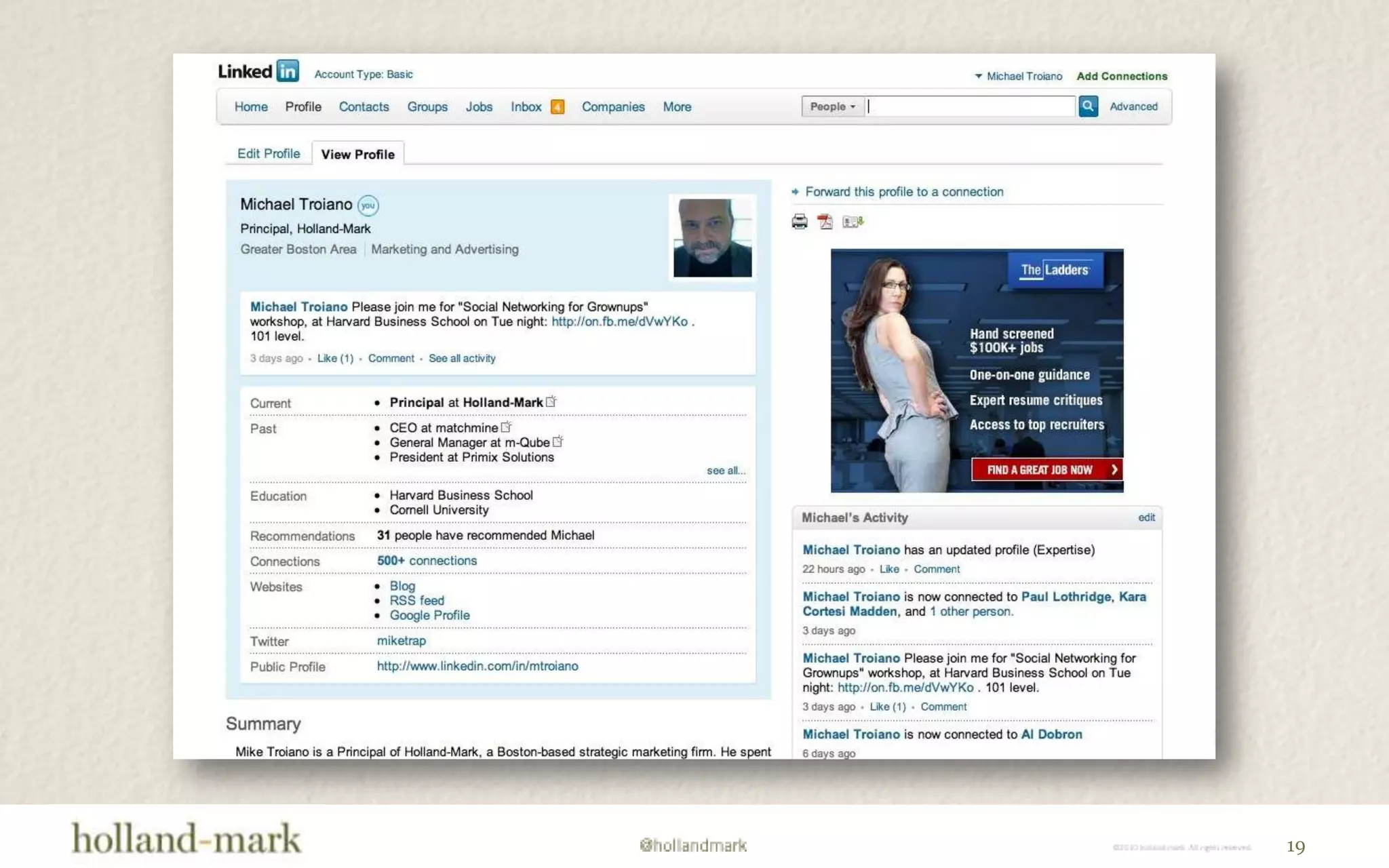Click Michael Troiano's profile photo

[712, 237]
